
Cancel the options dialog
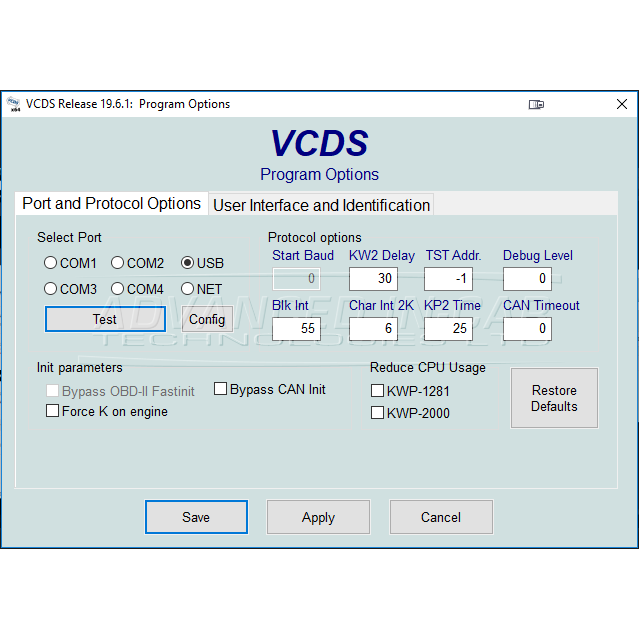point(441,517)
